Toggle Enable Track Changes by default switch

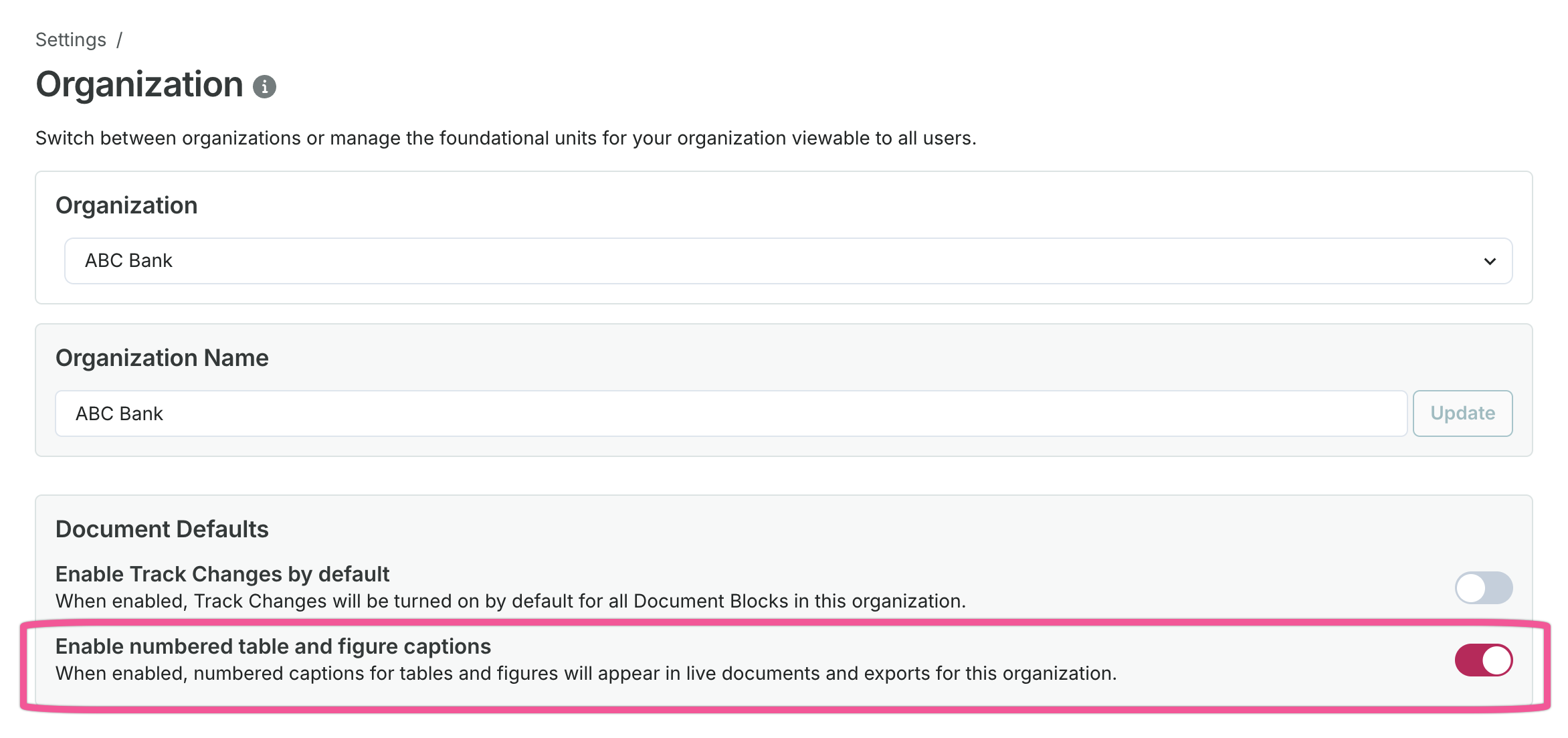(x=1483, y=588)
